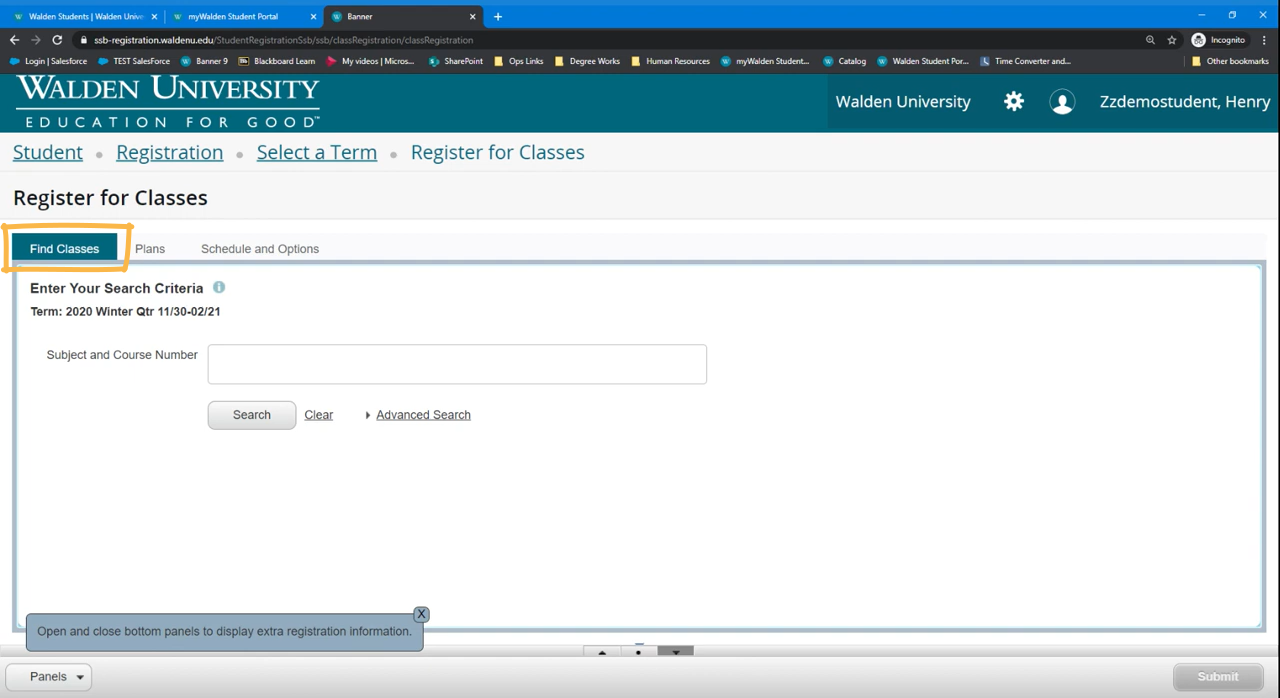
Task: Open a new browser tab
Action: click(498, 16)
